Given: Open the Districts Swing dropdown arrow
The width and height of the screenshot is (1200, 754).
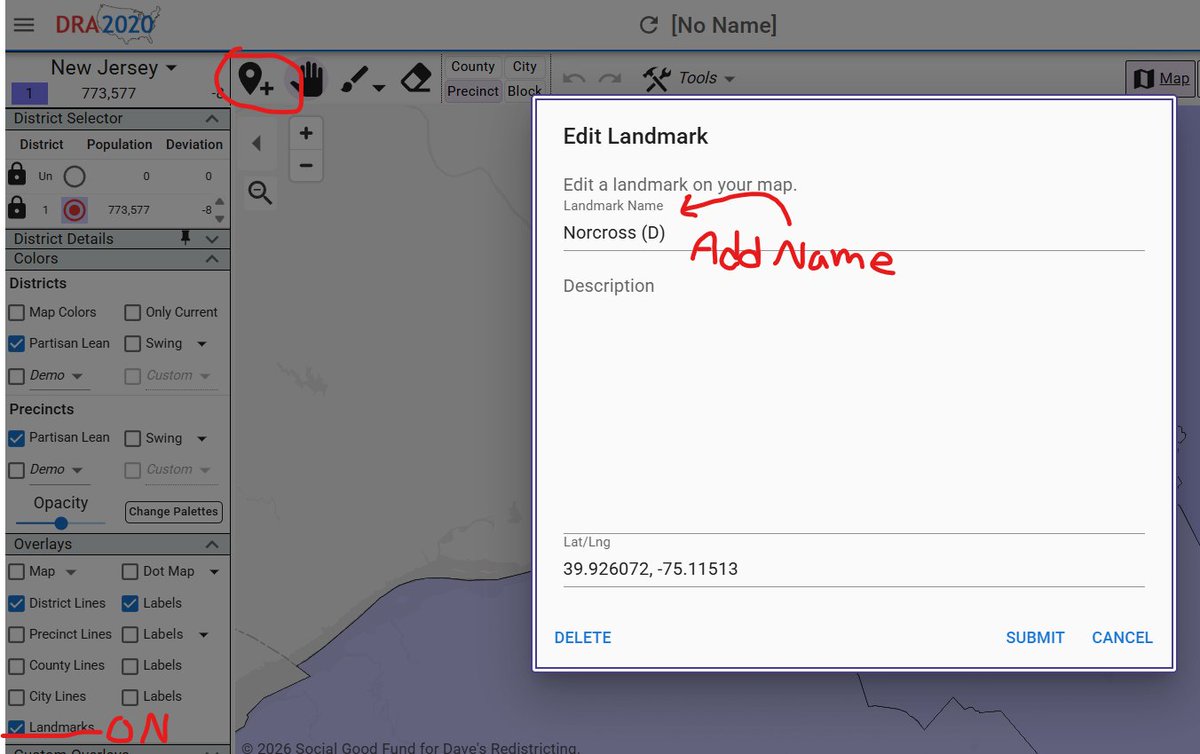Looking at the screenshot, I should point(202,344).
